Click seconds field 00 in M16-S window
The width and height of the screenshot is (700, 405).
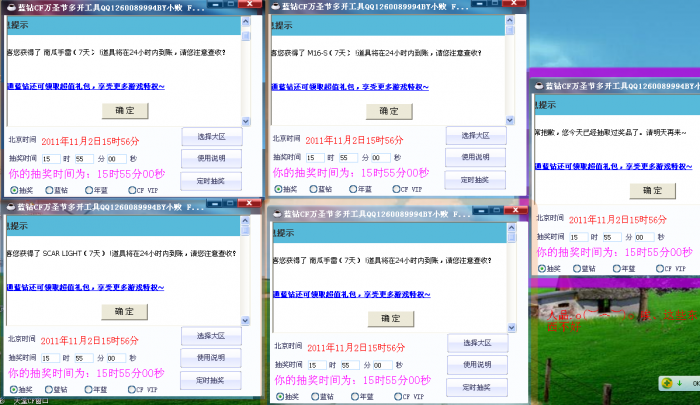point(381,158)
